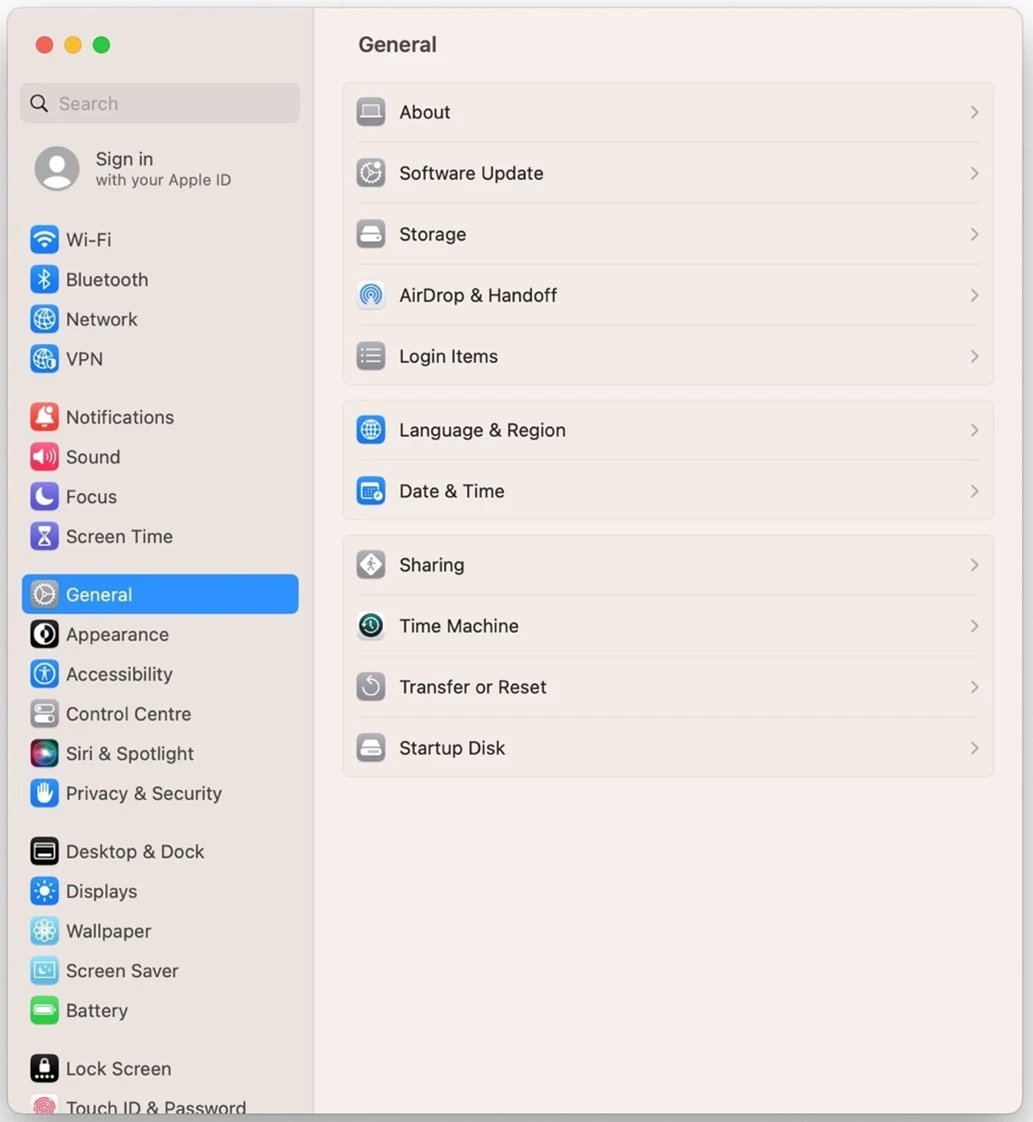Open Wi-Fi settings via its sidebar icon

(x=44, y=240)
